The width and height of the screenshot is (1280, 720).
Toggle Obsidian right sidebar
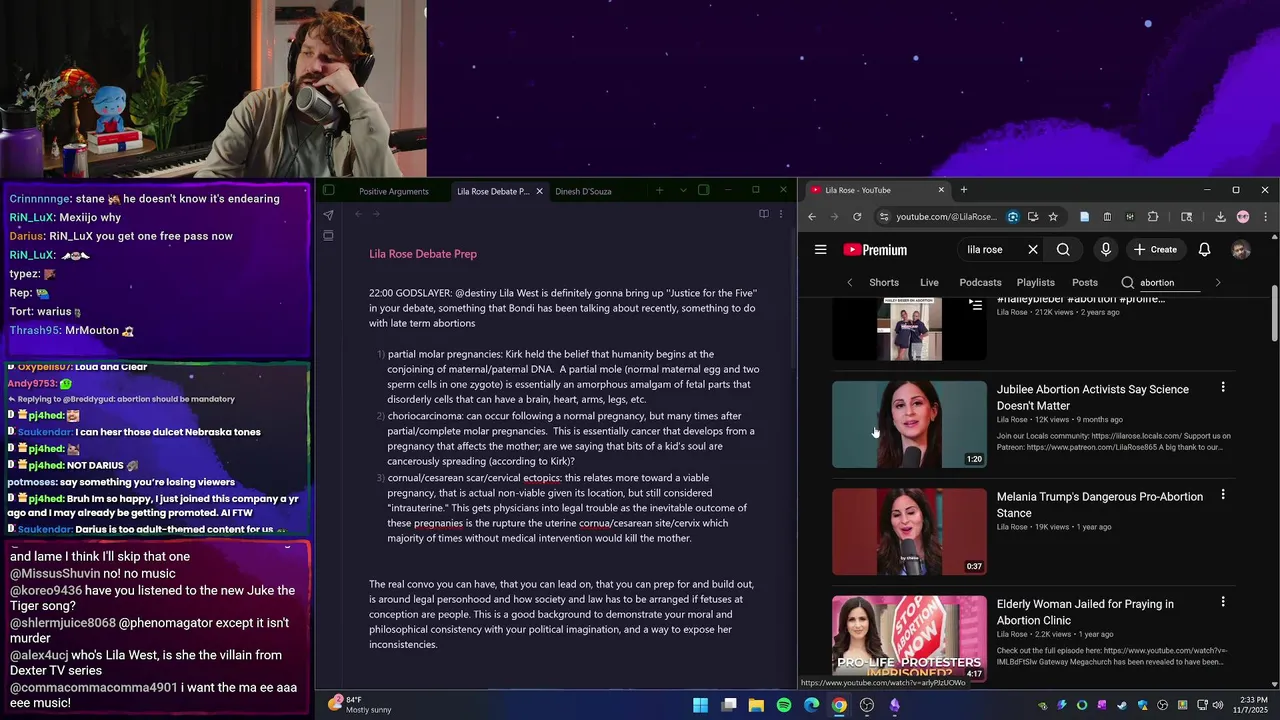tap(703, 190)
